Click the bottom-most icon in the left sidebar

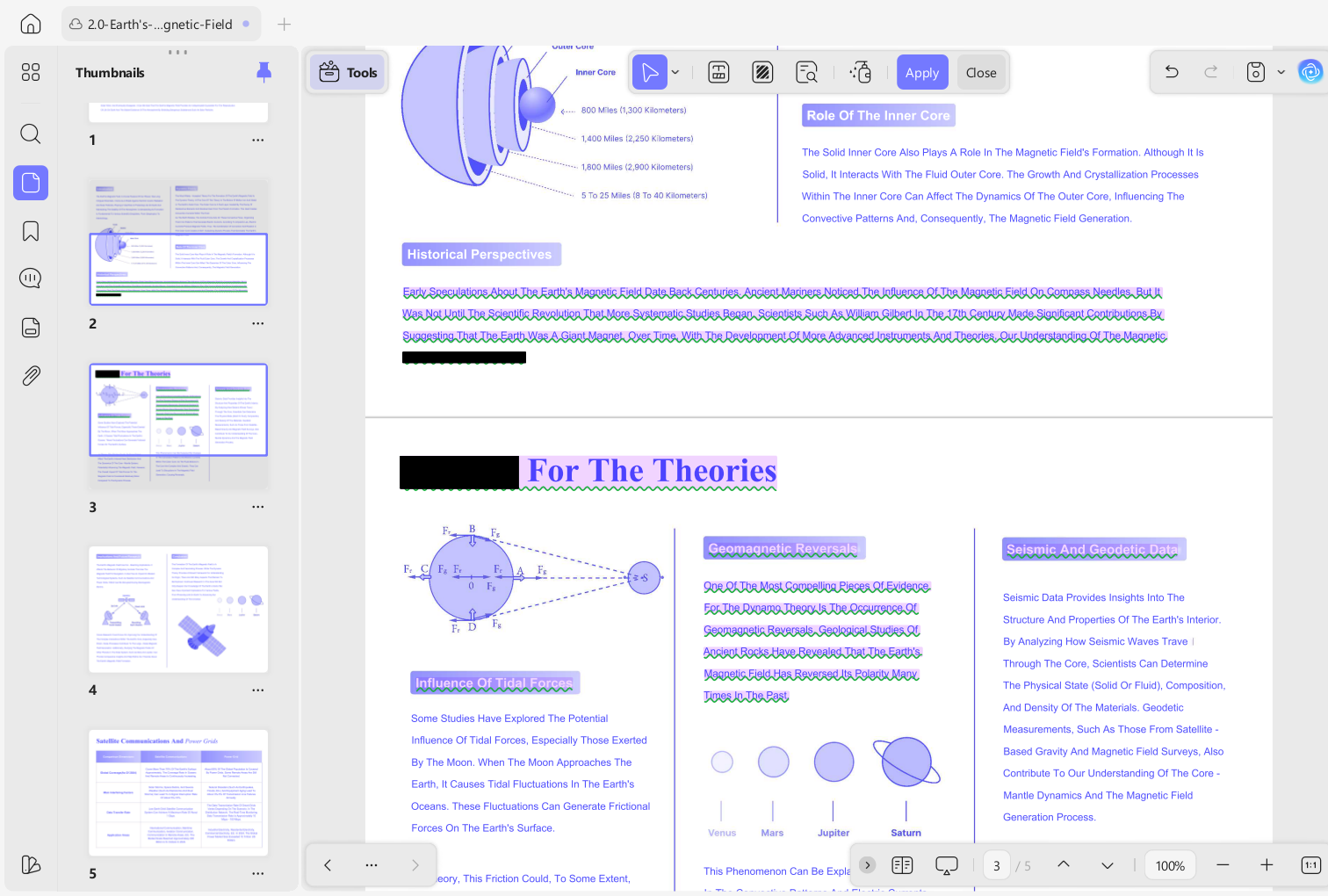coord(31,864)
